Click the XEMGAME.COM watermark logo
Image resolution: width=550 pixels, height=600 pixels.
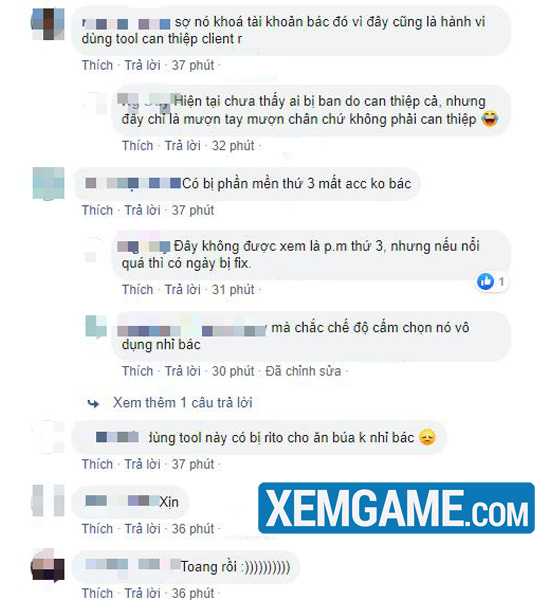tap(396, 508)
